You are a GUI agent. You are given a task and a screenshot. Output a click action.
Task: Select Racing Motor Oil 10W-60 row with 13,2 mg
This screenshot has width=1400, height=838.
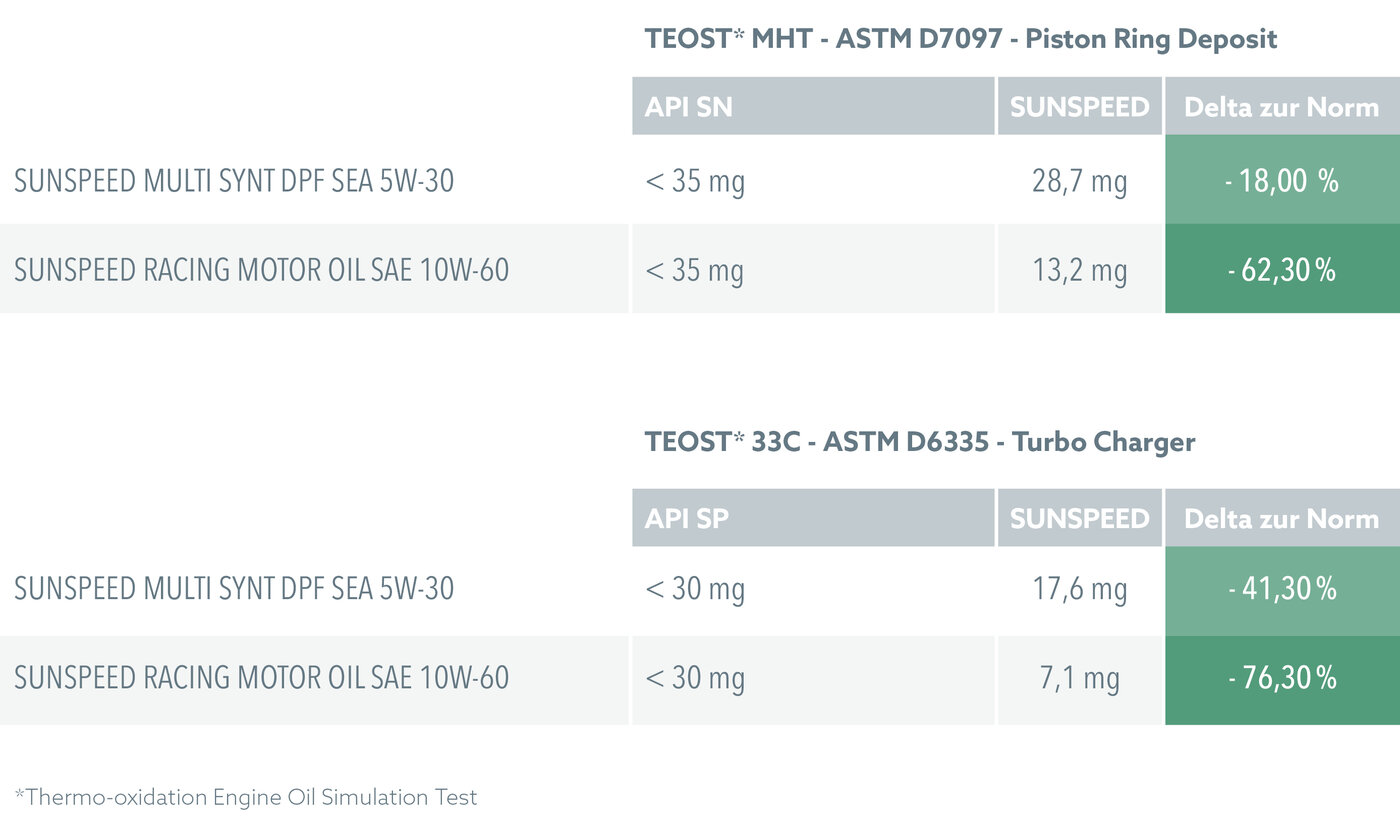(262, 270)
